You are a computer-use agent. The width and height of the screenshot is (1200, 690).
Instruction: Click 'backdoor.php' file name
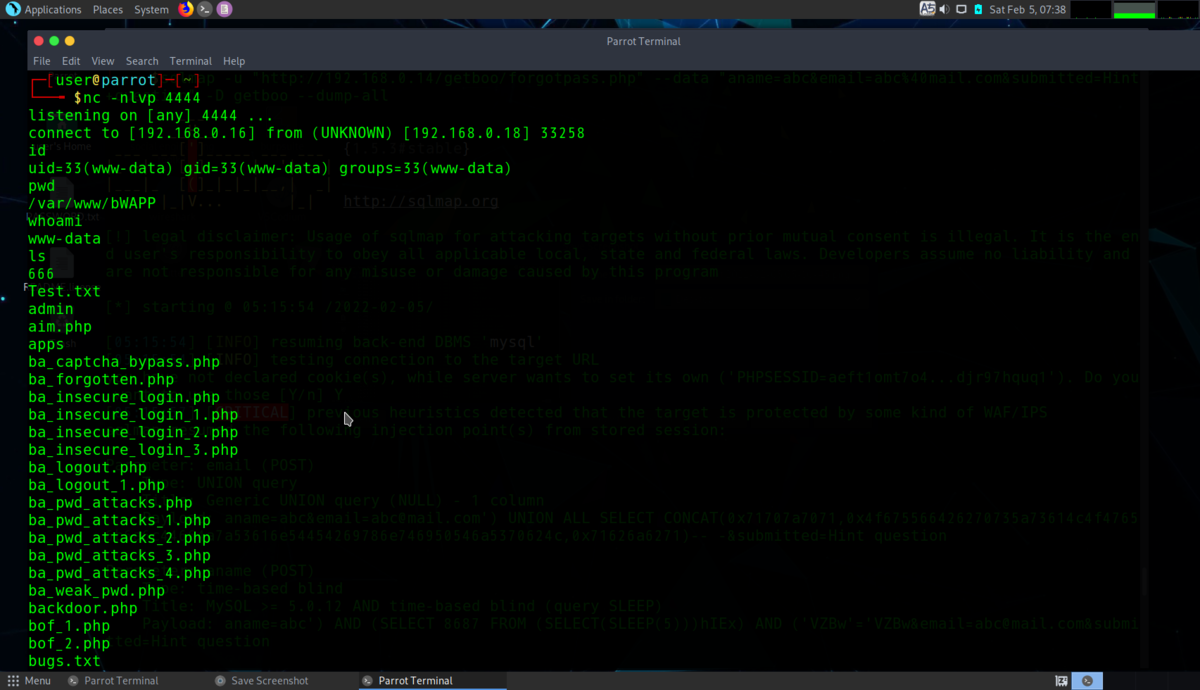pos(83,608)
